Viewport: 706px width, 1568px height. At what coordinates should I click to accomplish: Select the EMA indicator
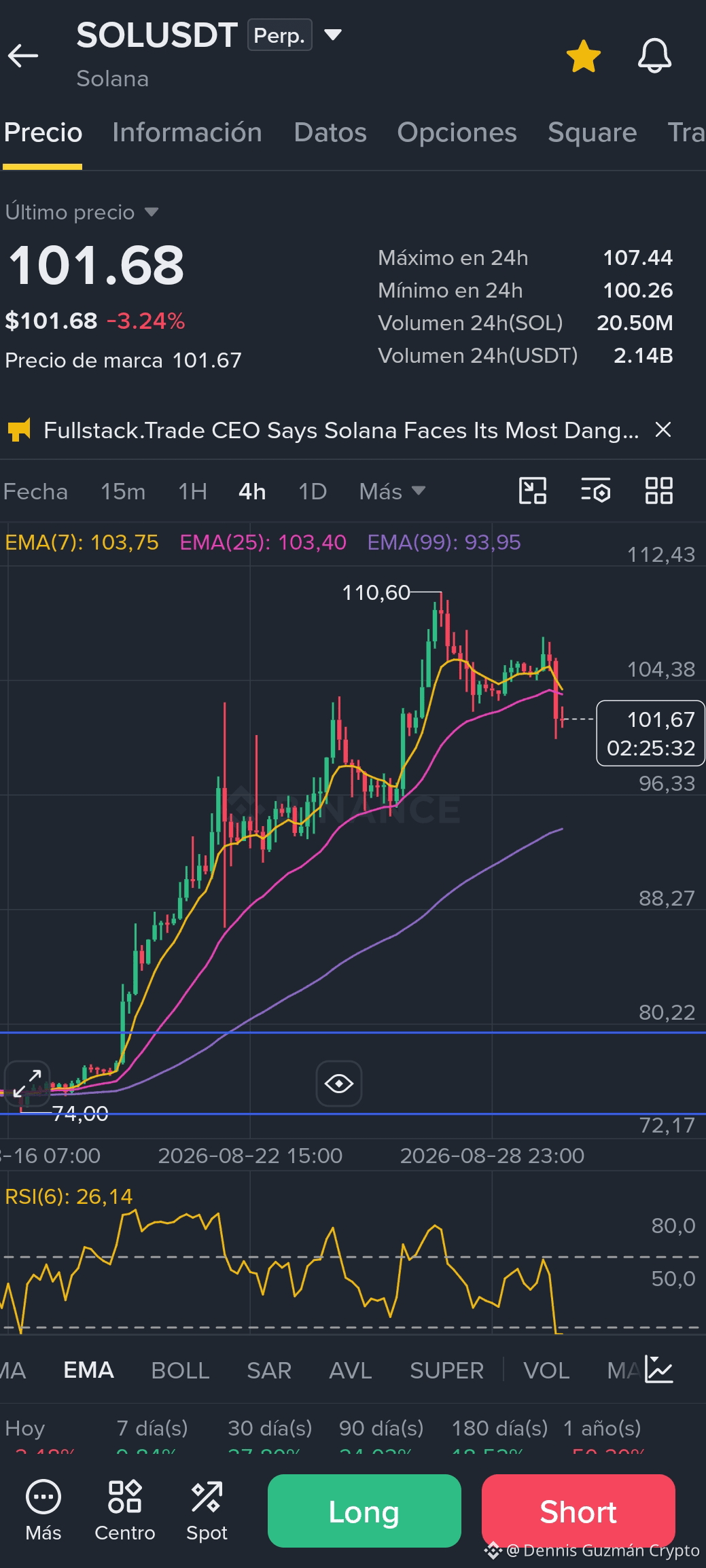click(88, 1370)
